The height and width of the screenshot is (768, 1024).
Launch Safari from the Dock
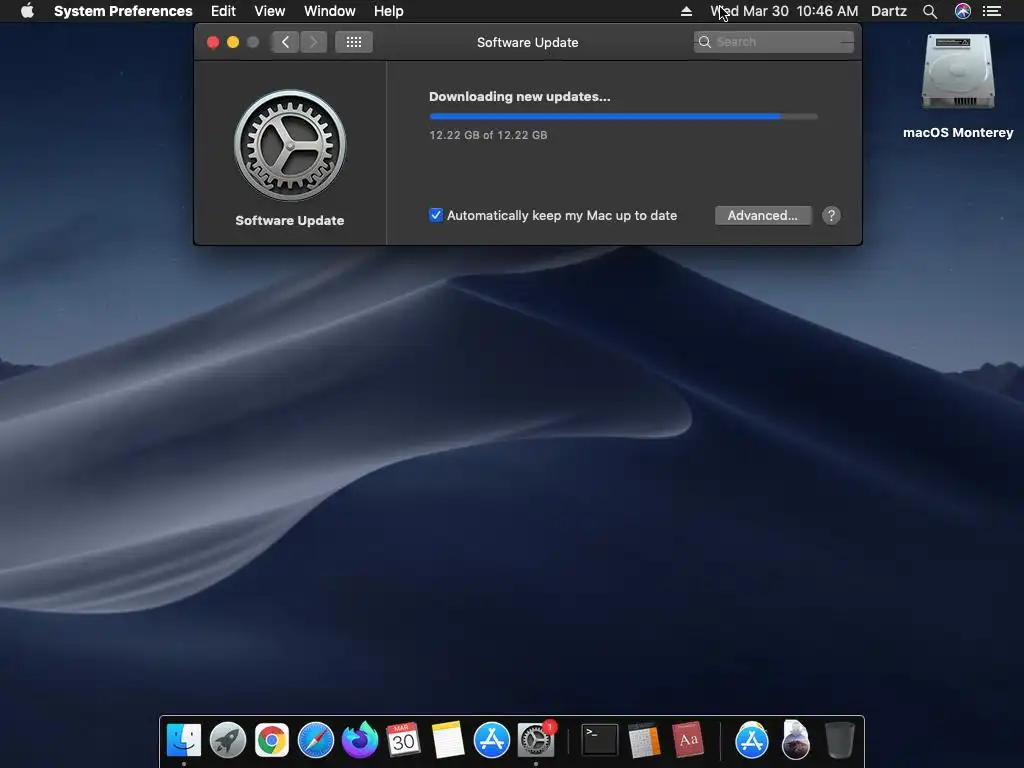[315, 740]
